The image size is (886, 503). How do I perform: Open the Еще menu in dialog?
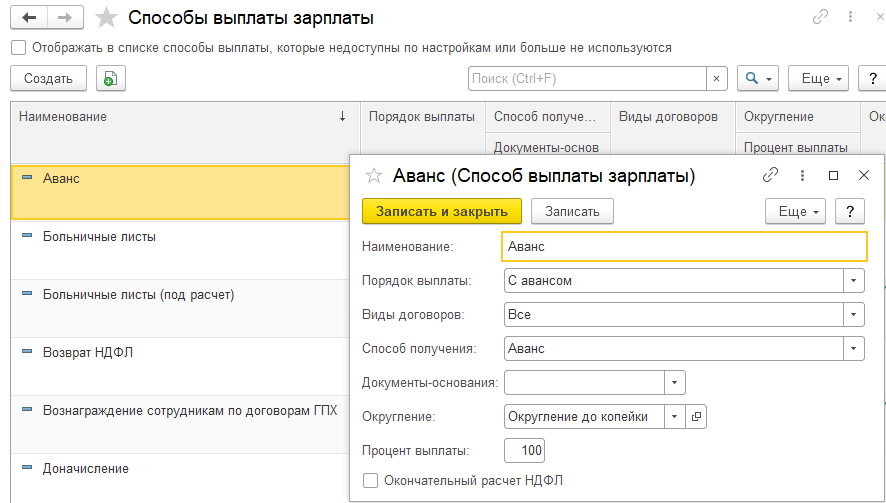(x=795, y=211)
